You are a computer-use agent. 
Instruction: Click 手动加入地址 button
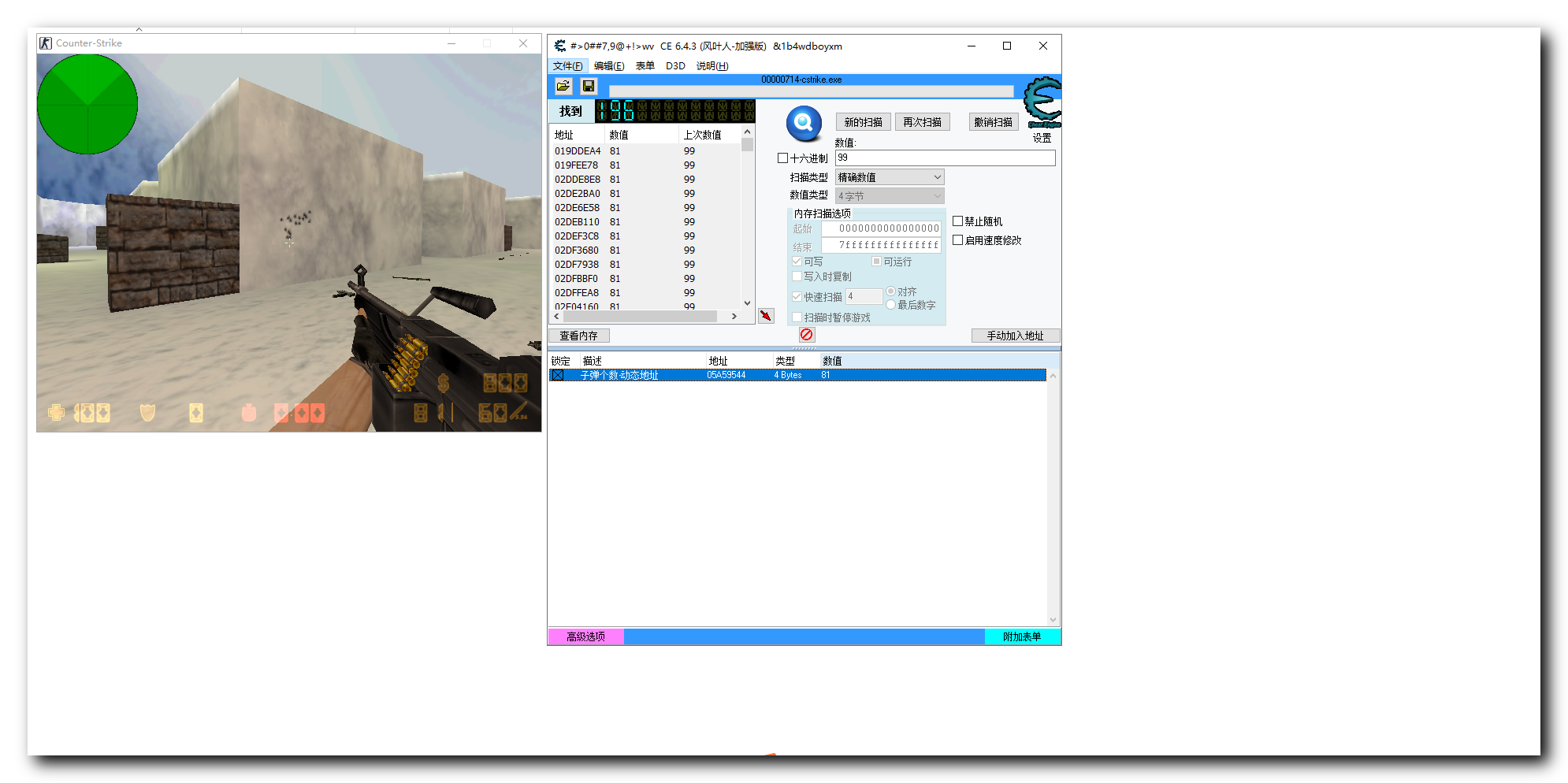click(x=1016, y=336)
